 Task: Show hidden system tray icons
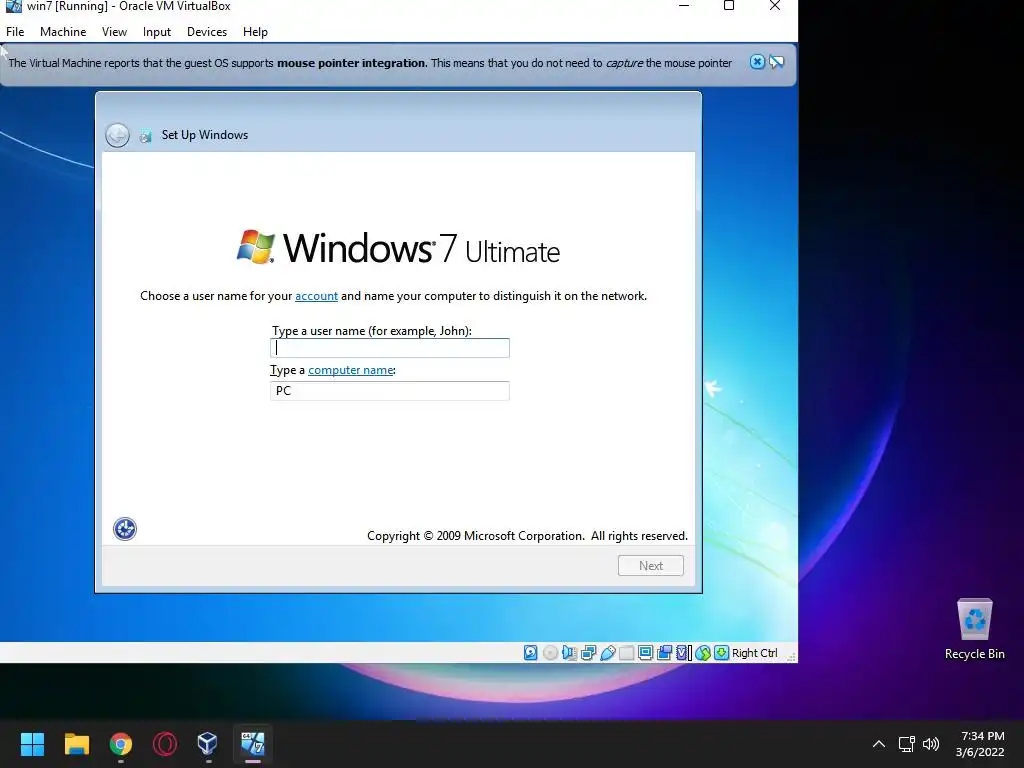pyautogui.click(x=879, y=744)
